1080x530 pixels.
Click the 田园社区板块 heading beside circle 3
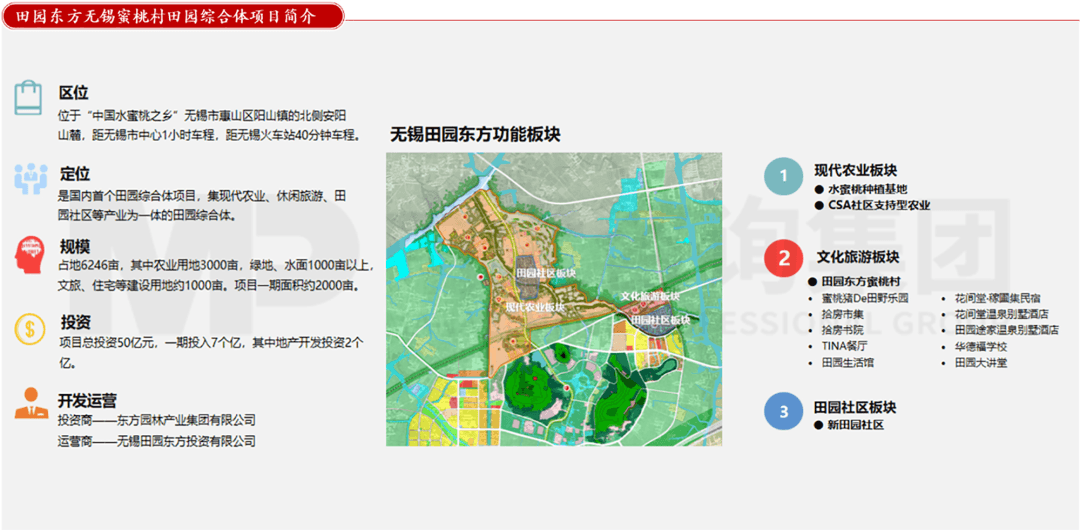pos(855,407)
